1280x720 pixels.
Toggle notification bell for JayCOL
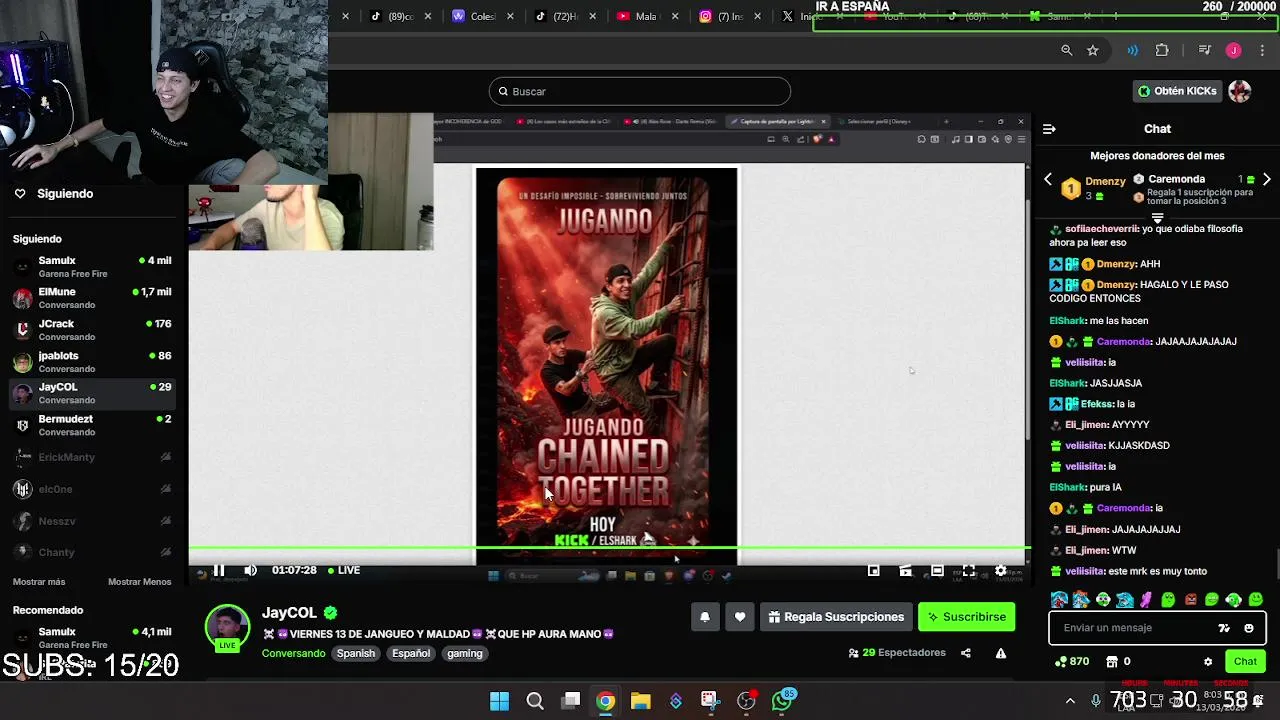(x=704, y=617)
